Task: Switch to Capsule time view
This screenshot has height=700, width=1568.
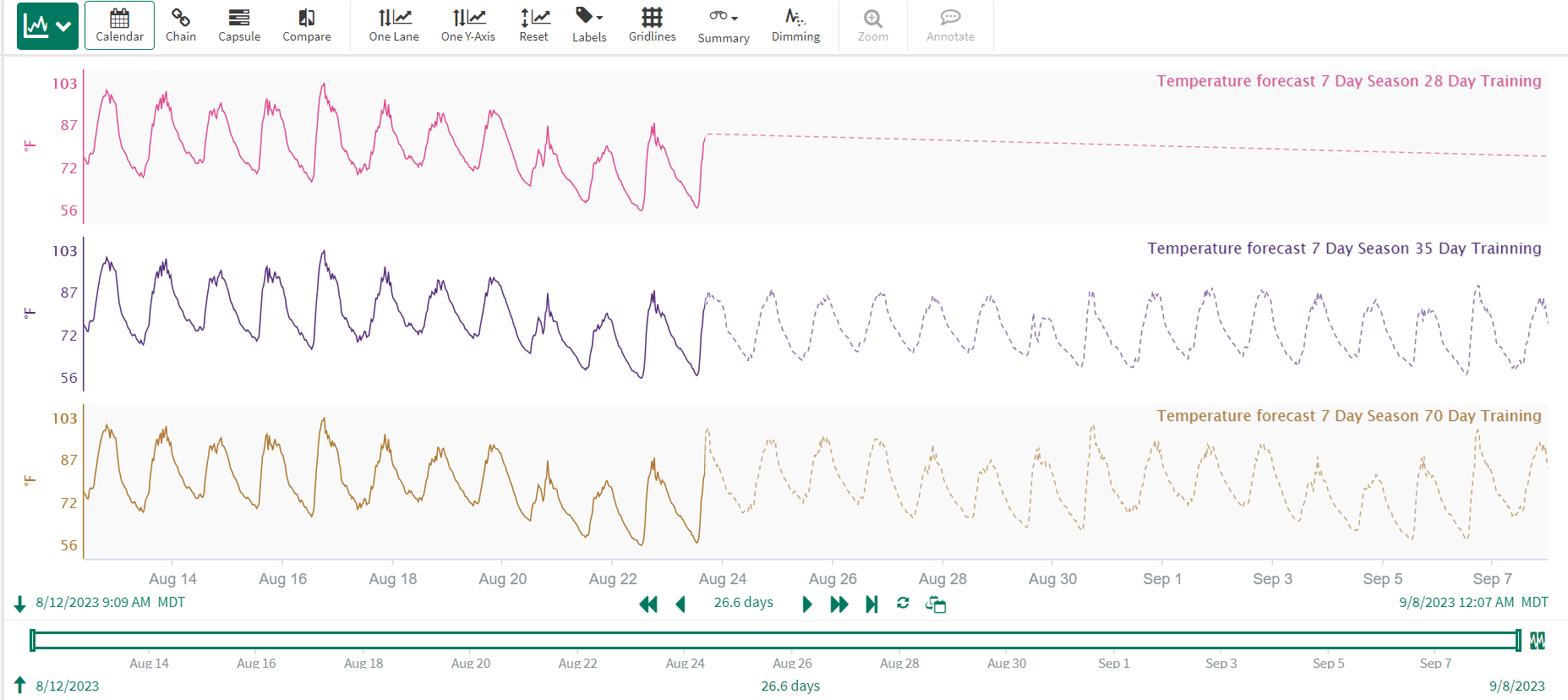Action: (239, 26)
